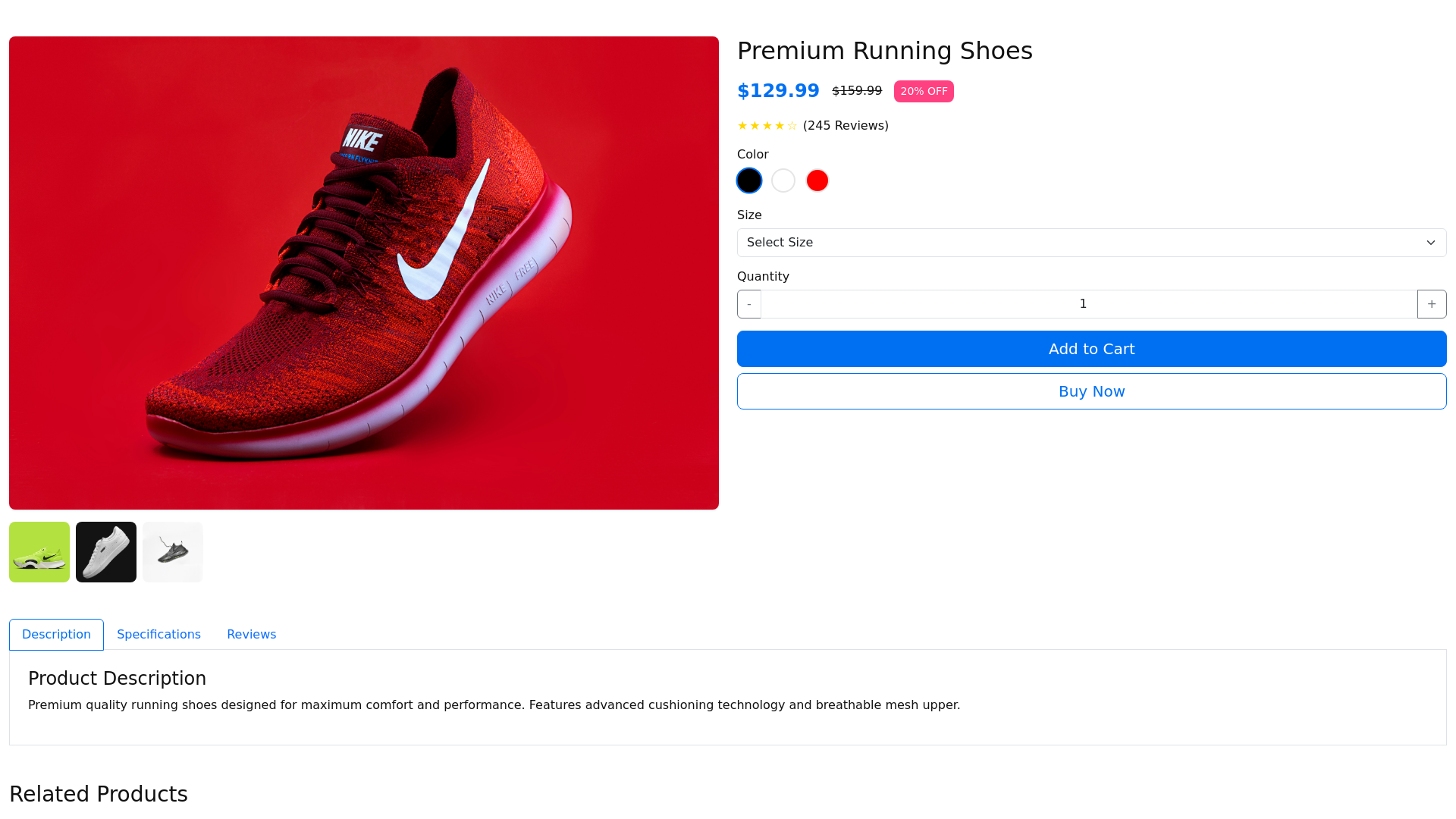Click the Product Description heading

(117, 679)
